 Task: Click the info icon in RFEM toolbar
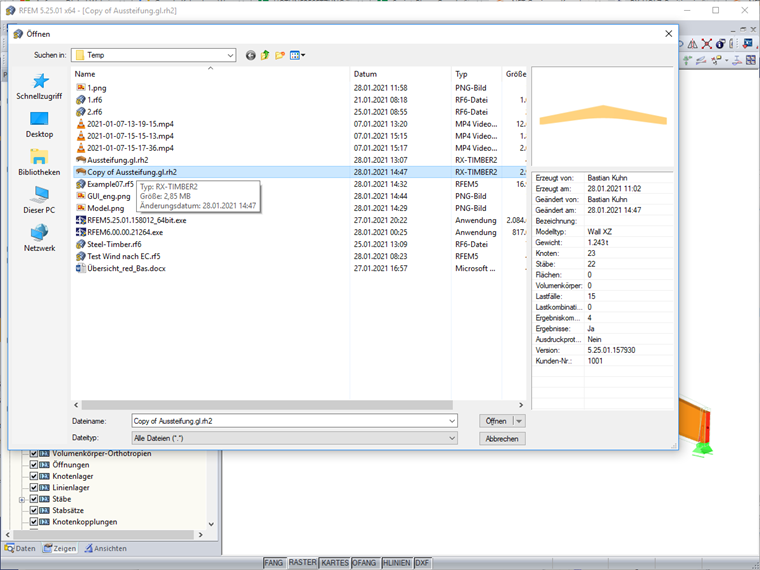tap(721, 44)
